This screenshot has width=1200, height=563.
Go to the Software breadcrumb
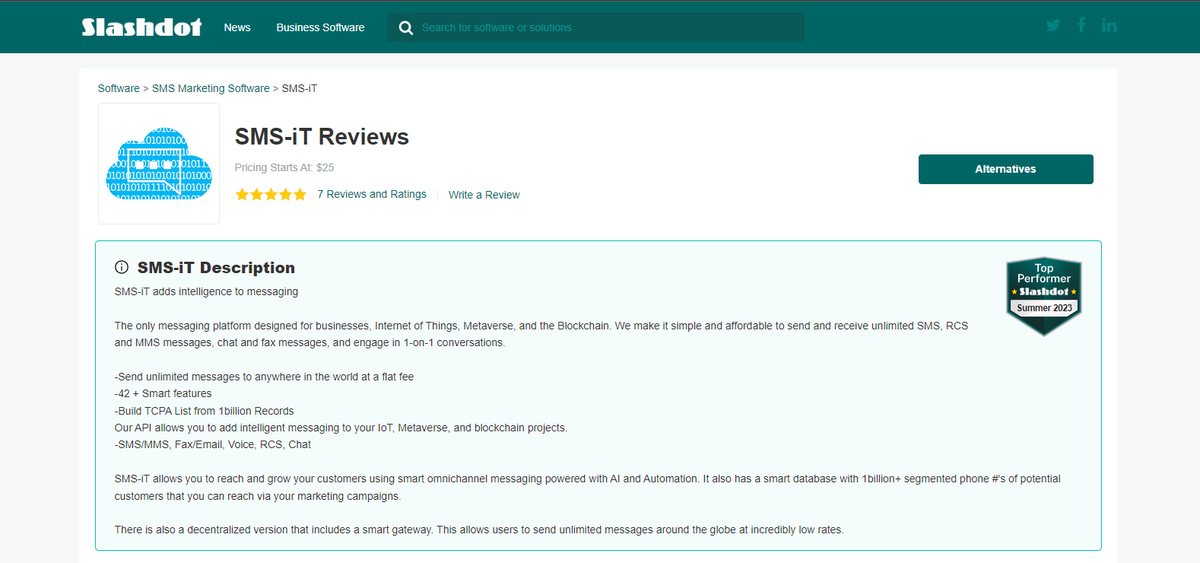119,88
